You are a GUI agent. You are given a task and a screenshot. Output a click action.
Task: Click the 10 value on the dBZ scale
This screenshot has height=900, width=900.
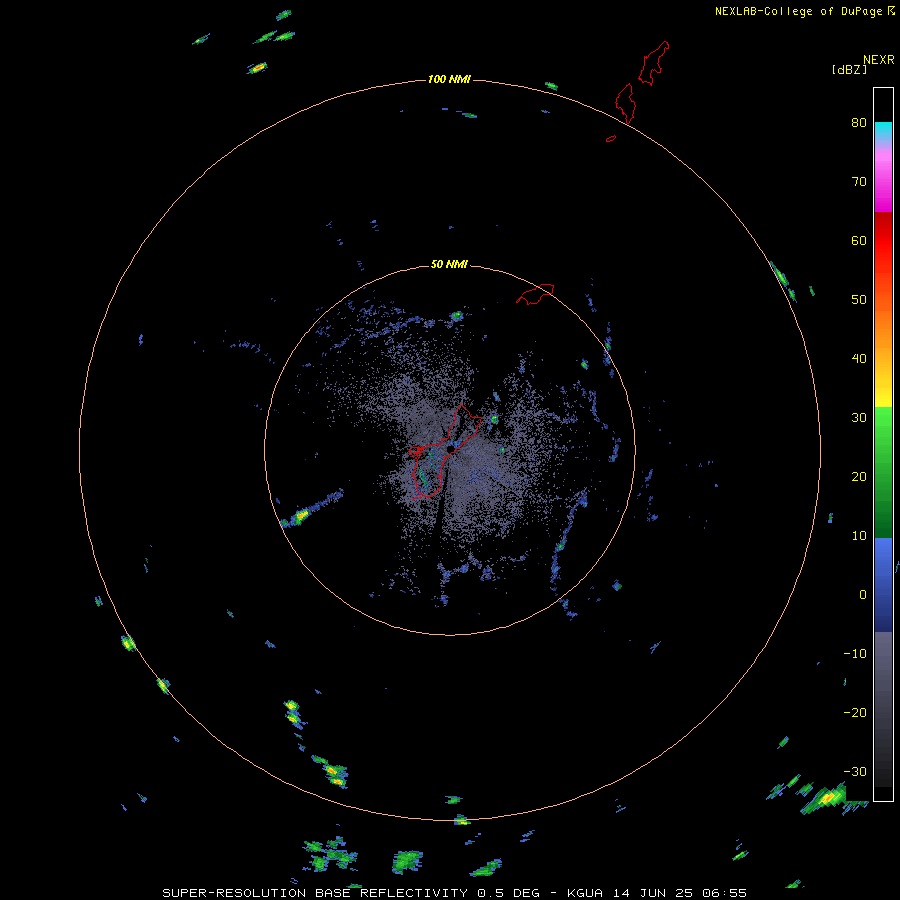tap(859, 536)
